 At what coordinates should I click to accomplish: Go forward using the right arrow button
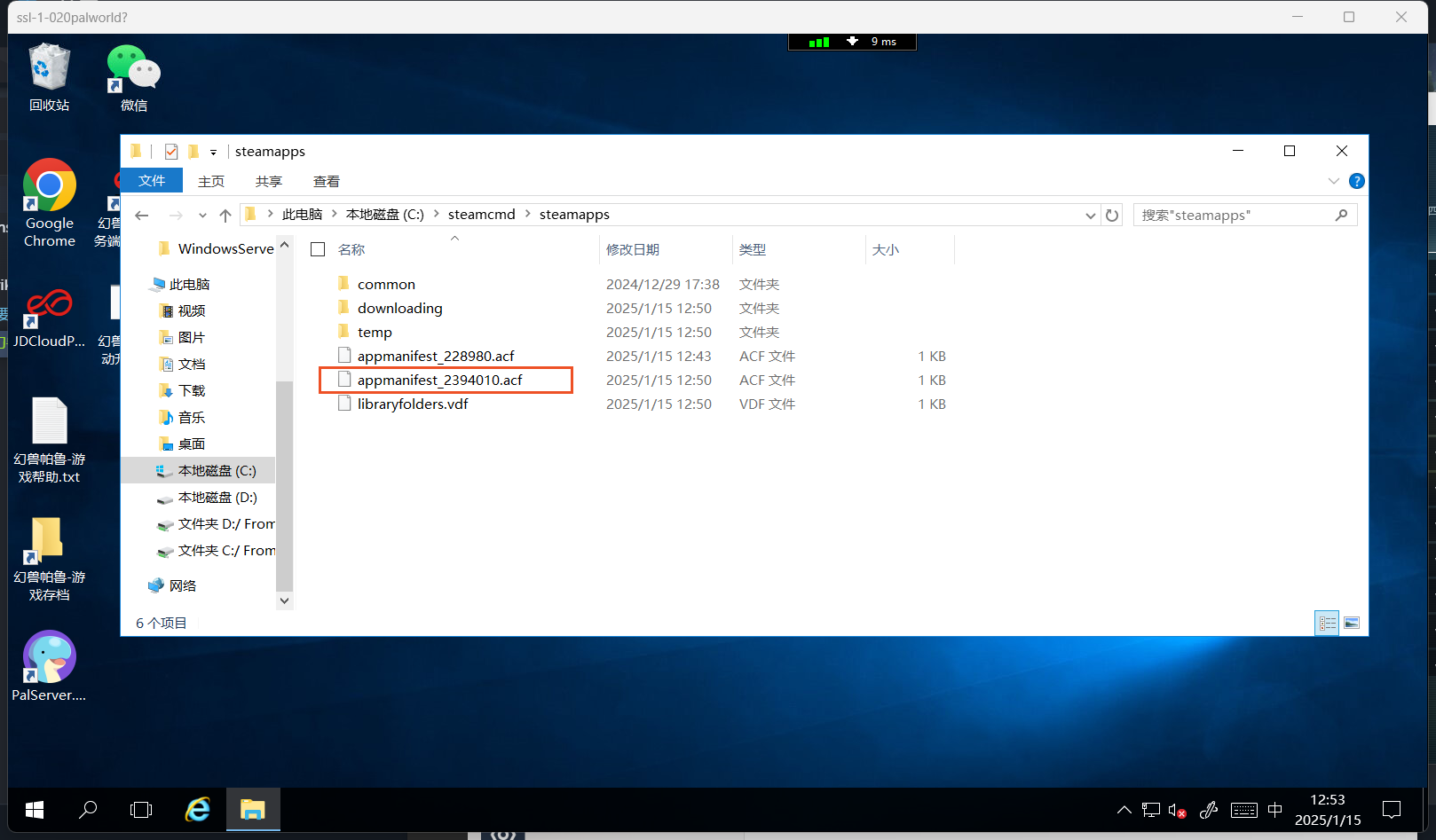176,215
